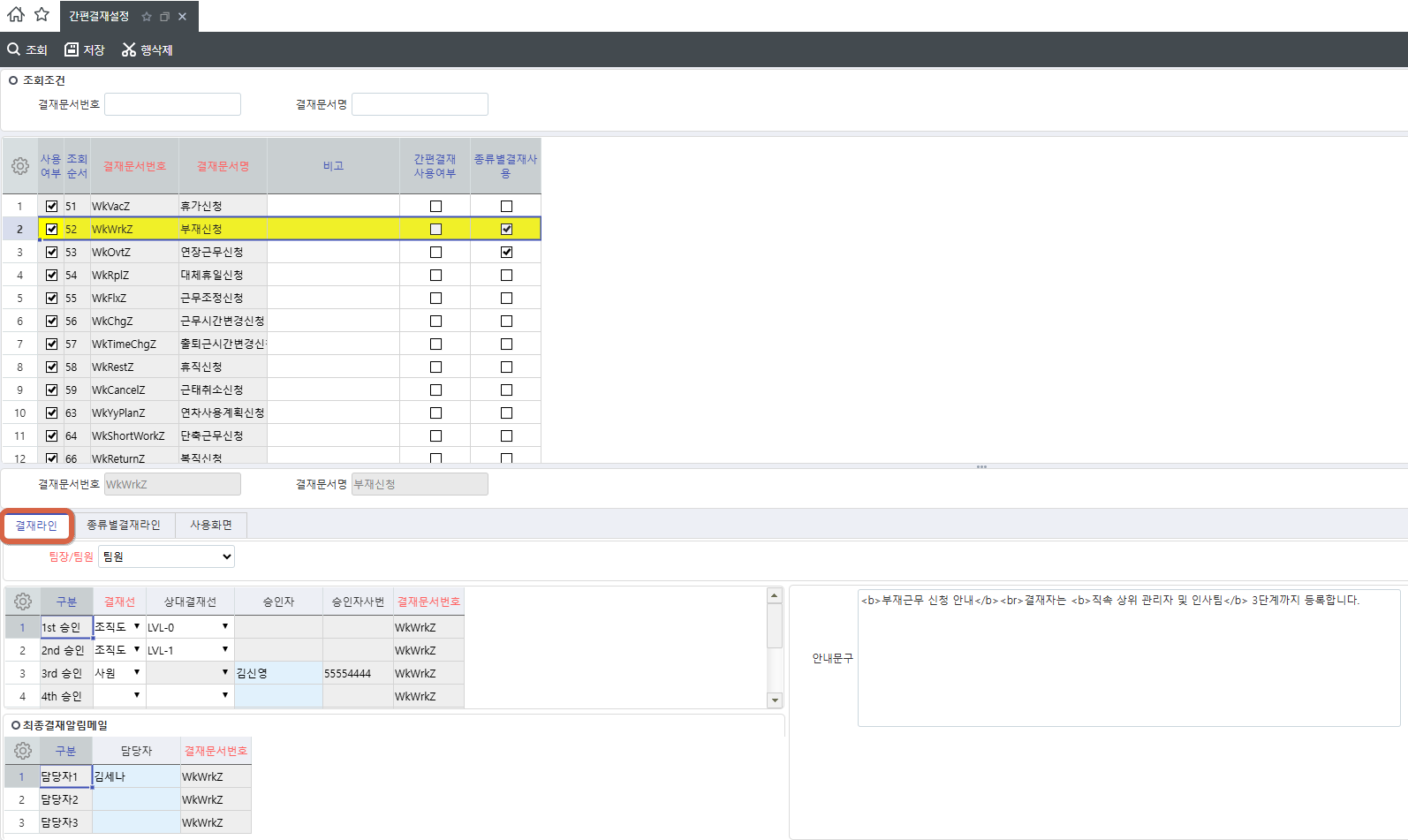Click the home icon in the tab bar
Viewport: 1408px width, 840px height.
[16, 15]
